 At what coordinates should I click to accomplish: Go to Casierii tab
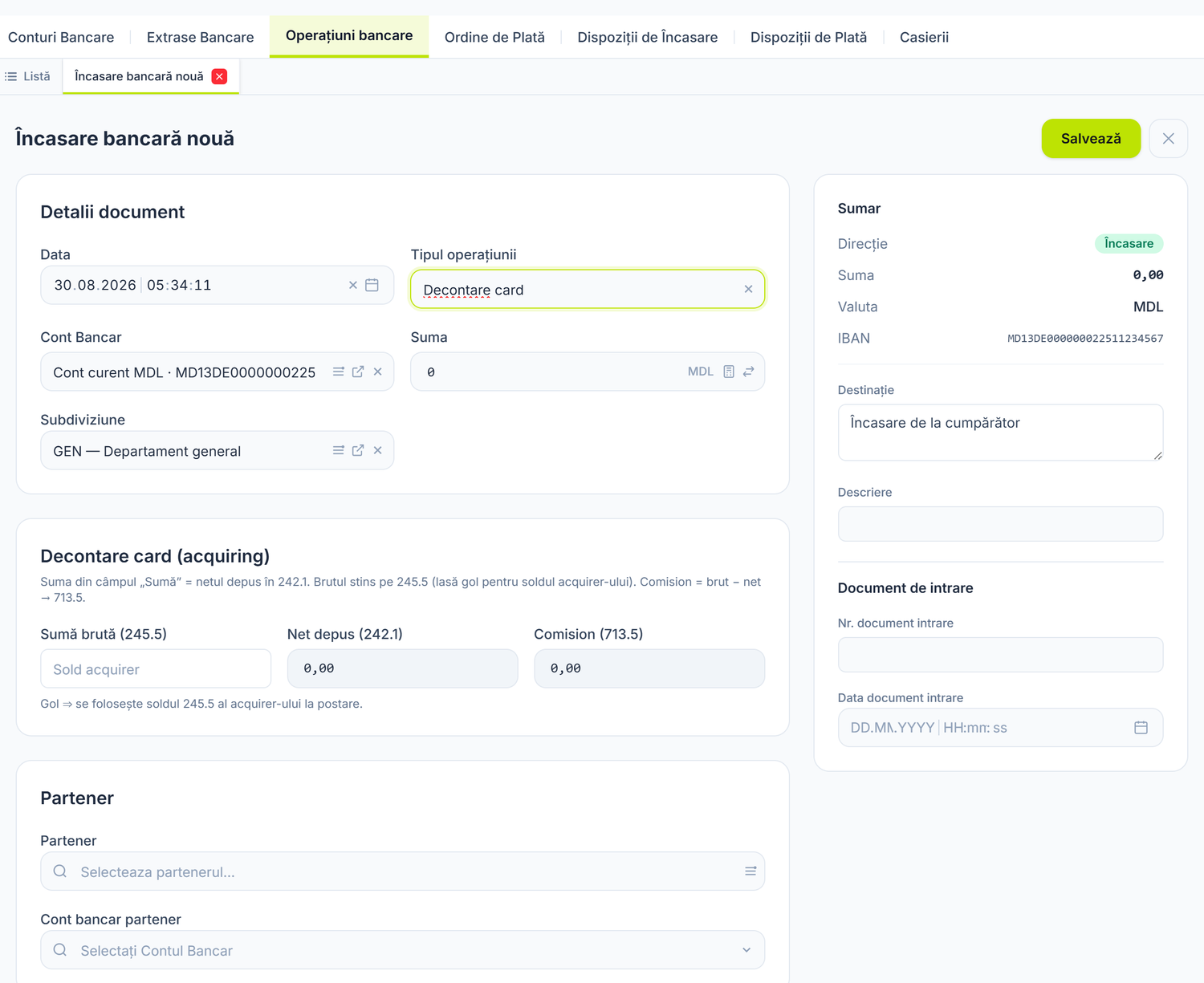click(924, 37)
